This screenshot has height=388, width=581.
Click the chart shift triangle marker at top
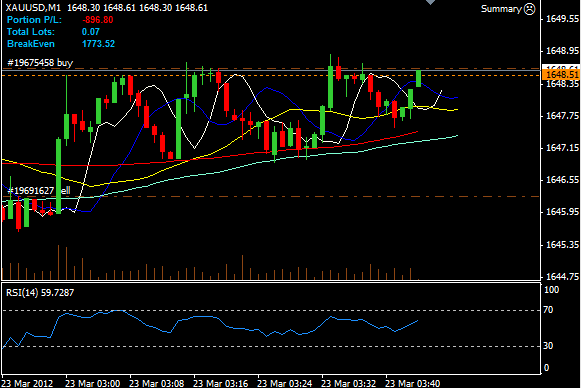(x=430, y=2)
